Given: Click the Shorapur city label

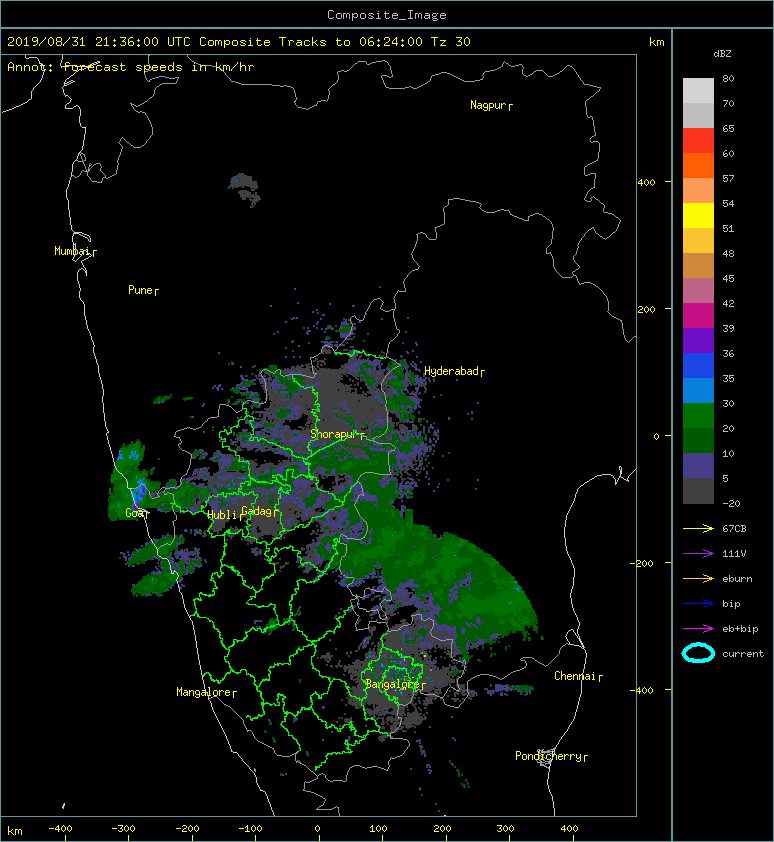Looking at the screenshot, I should 333,434.
